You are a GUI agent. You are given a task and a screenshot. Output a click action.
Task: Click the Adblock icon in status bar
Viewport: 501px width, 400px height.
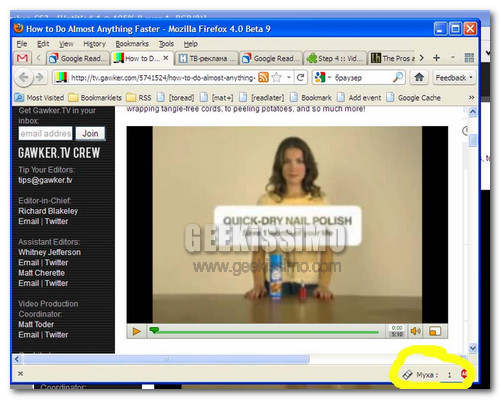(x=464, y=374)
